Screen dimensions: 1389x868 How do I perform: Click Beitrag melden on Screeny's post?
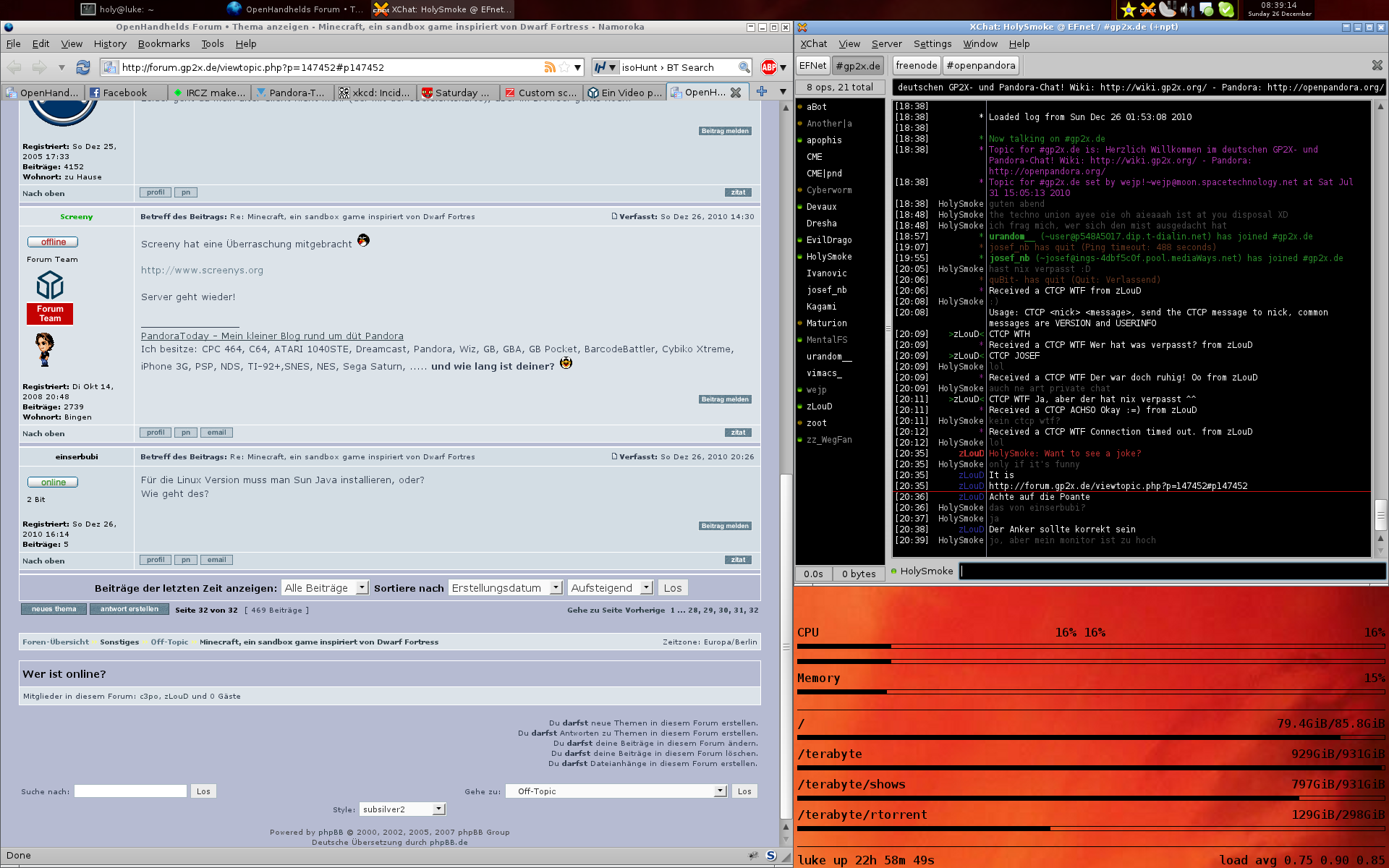[725, 399]
